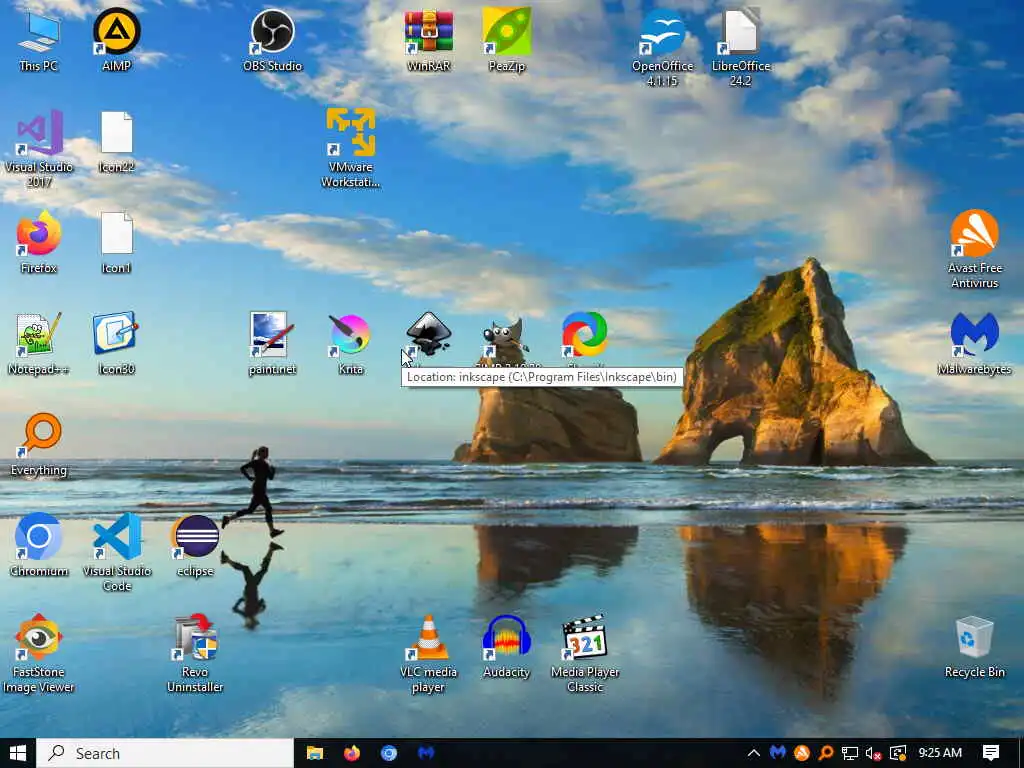Click the taskbar Search box
Viewport: 1024px width, 768px height.
(165, 753)
